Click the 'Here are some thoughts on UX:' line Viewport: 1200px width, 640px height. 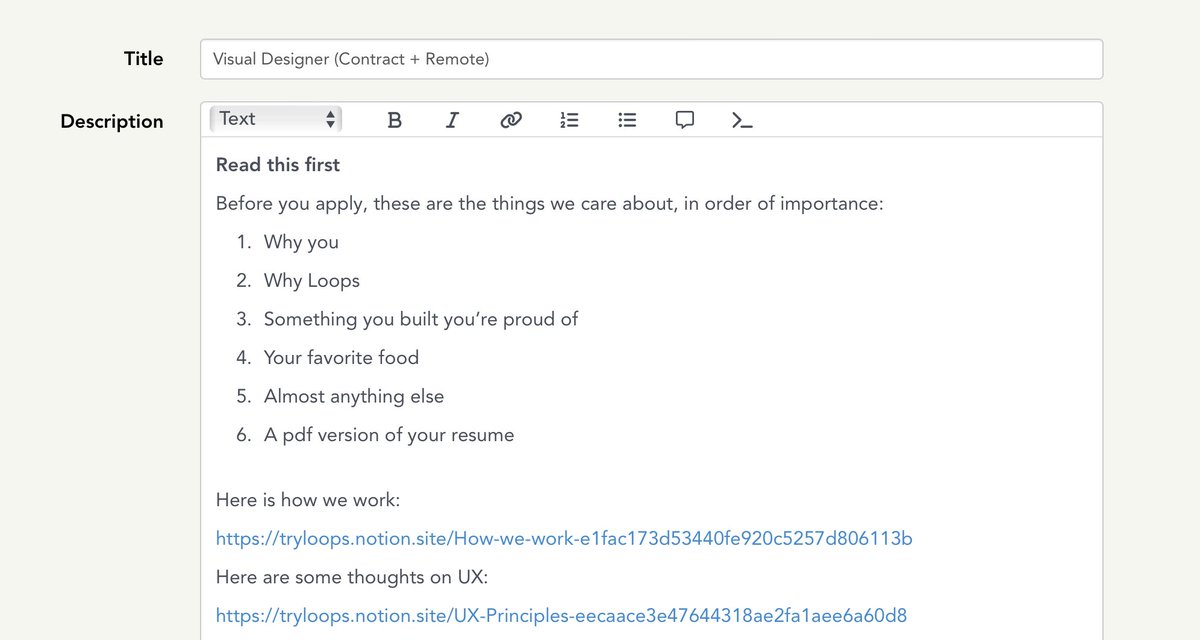pyautogui.click(x=352, y=577)
